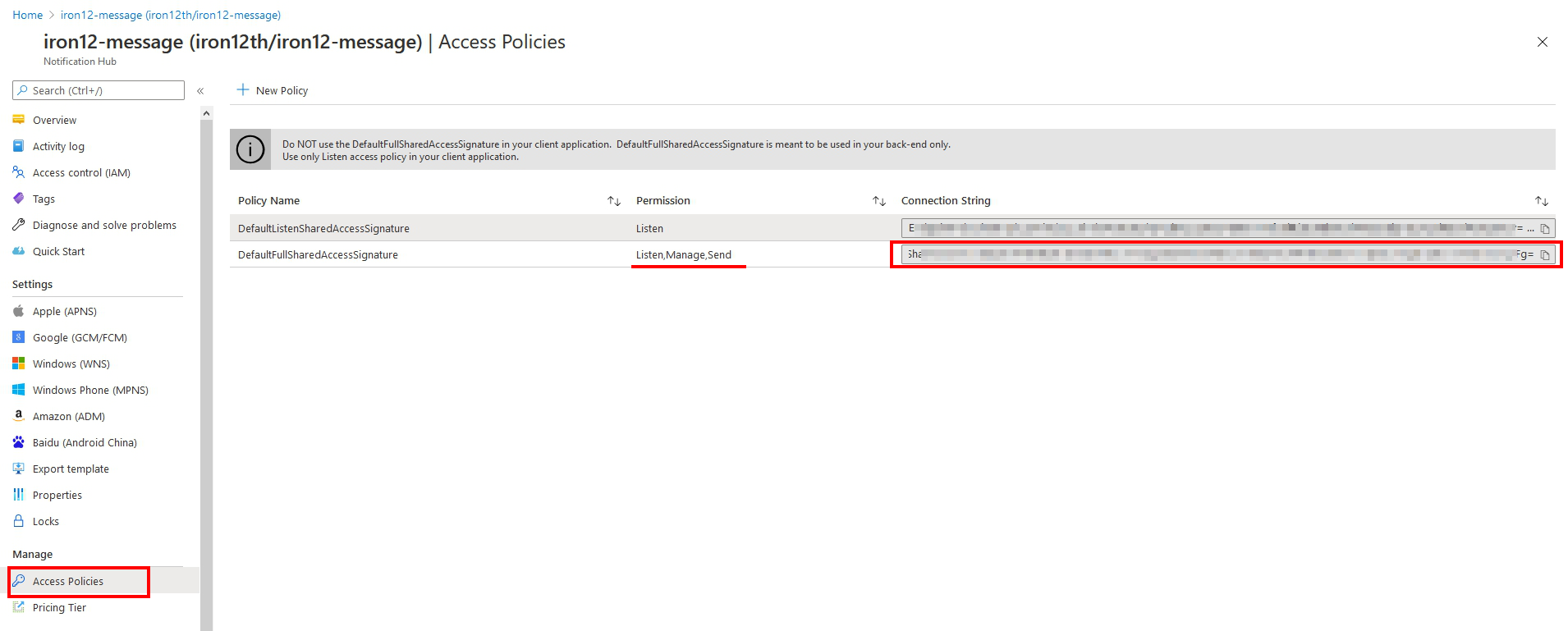Open Access control (IAM) menu item

(81, 172)
